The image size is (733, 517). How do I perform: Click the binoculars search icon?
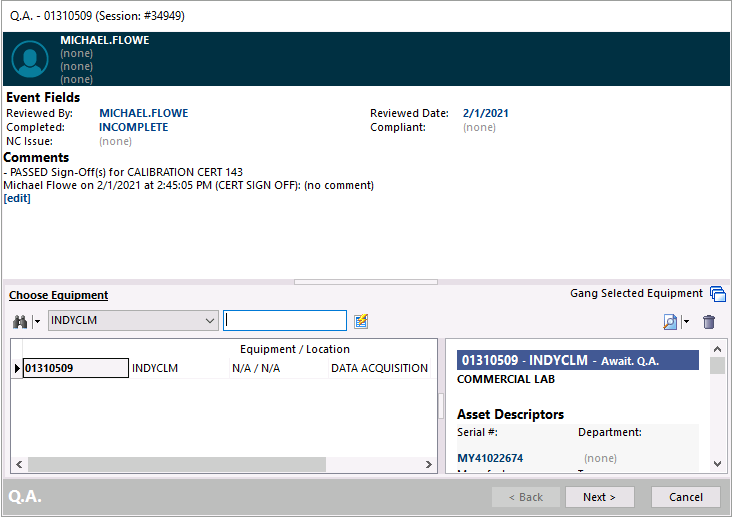[x=19, y=321]
